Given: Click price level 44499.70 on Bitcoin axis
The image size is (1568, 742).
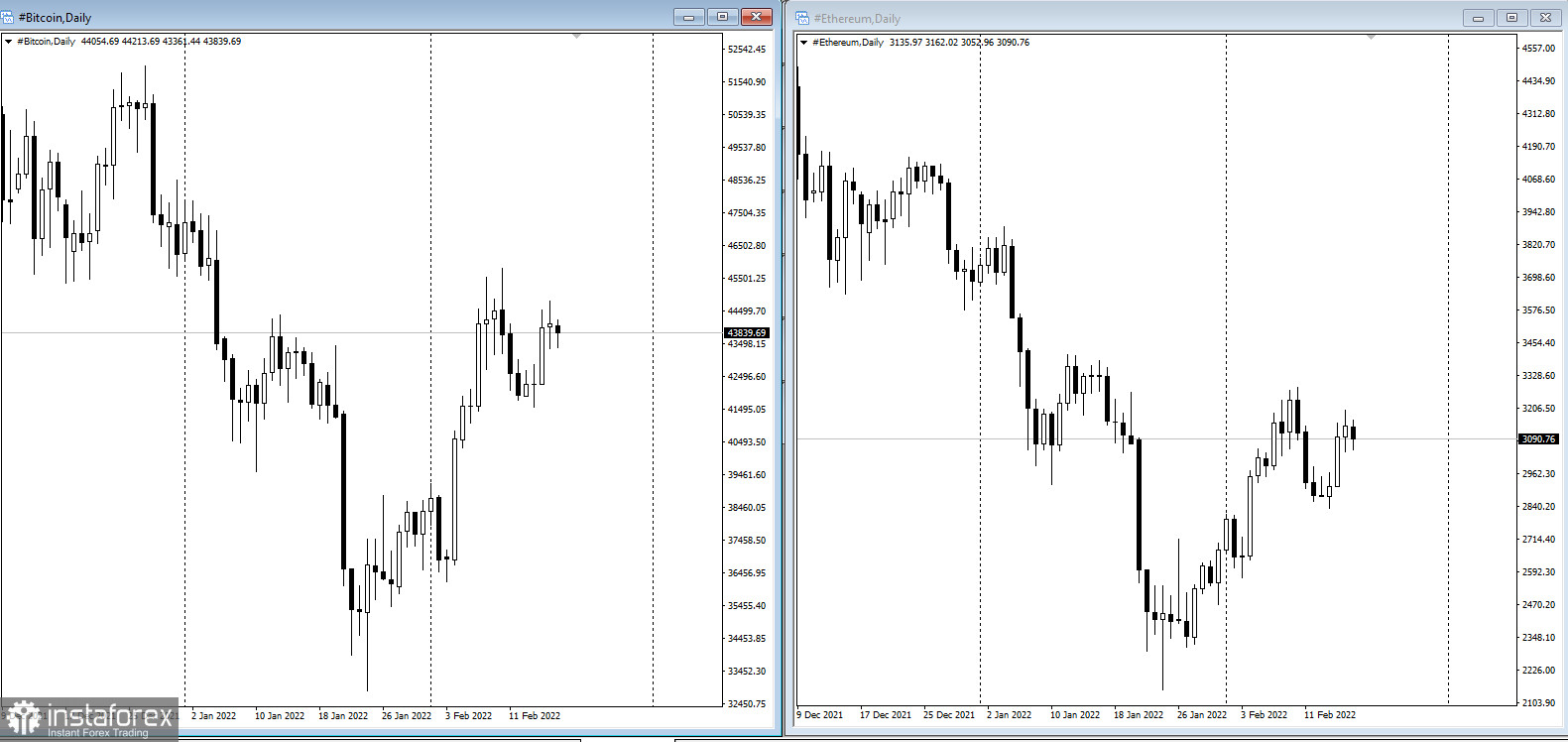Looking at the screenshot, I should (747, 311).
